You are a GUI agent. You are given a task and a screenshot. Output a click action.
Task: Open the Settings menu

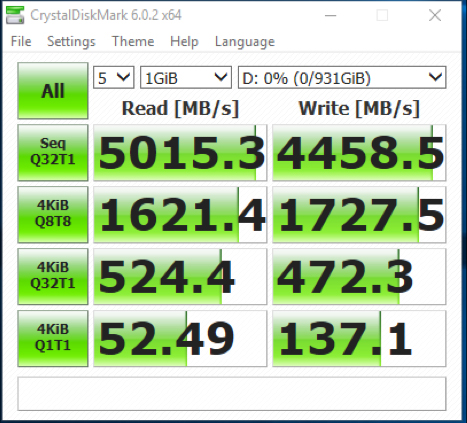coord(71,42)
